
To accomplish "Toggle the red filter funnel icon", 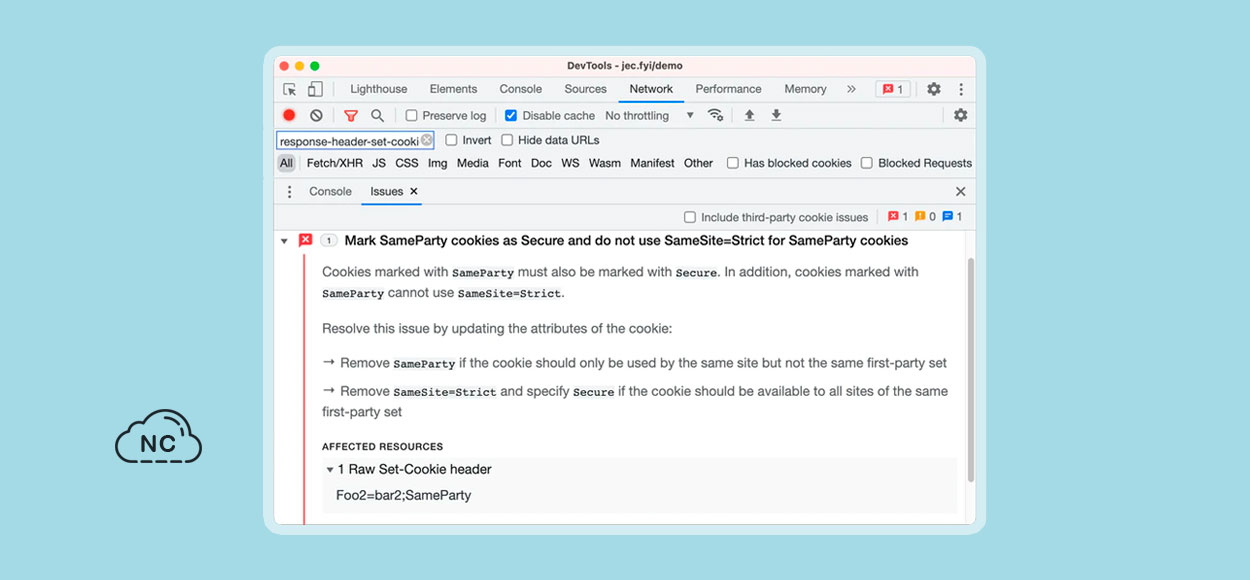I will pos(351,116).
